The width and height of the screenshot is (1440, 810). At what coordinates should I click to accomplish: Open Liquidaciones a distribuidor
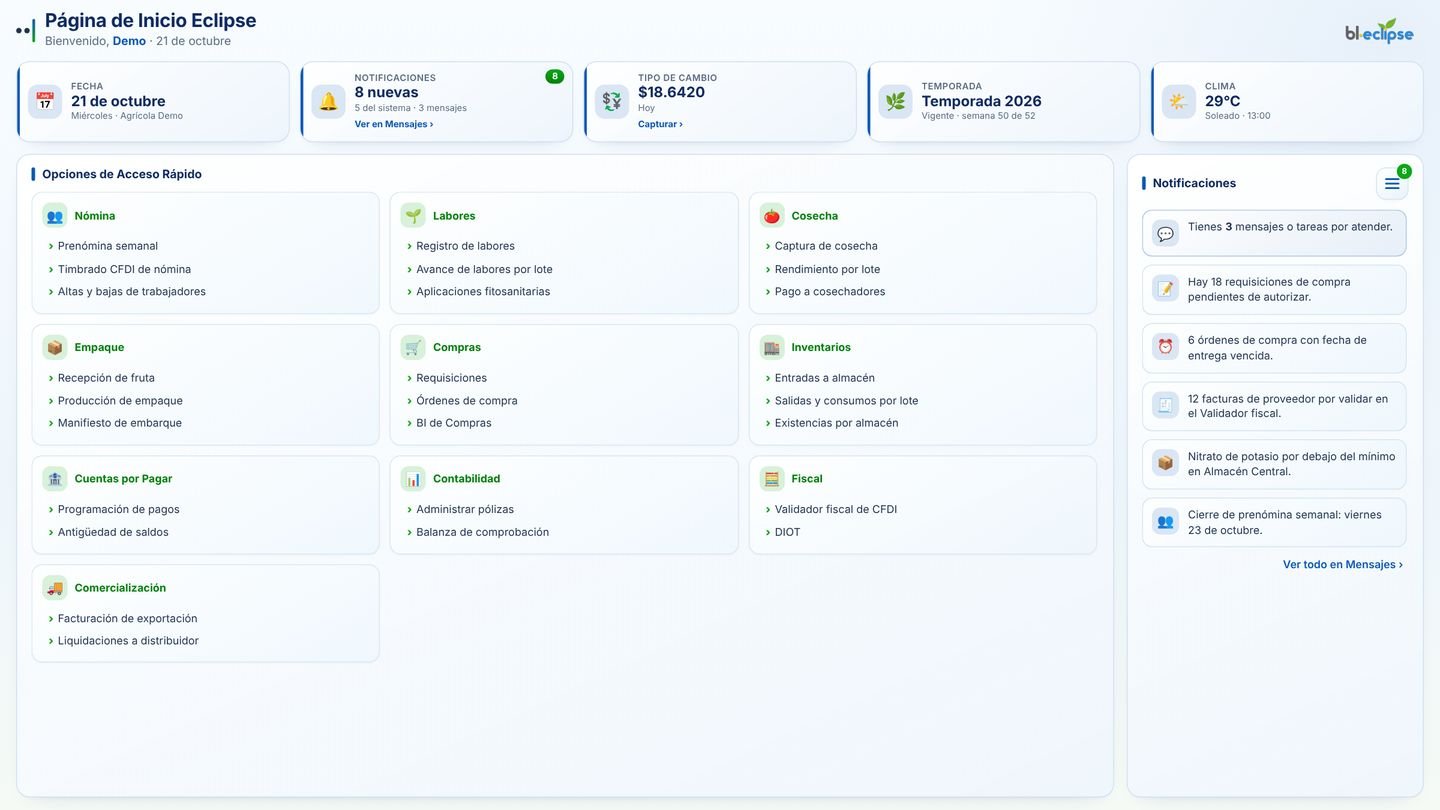(x=128, y=641)
